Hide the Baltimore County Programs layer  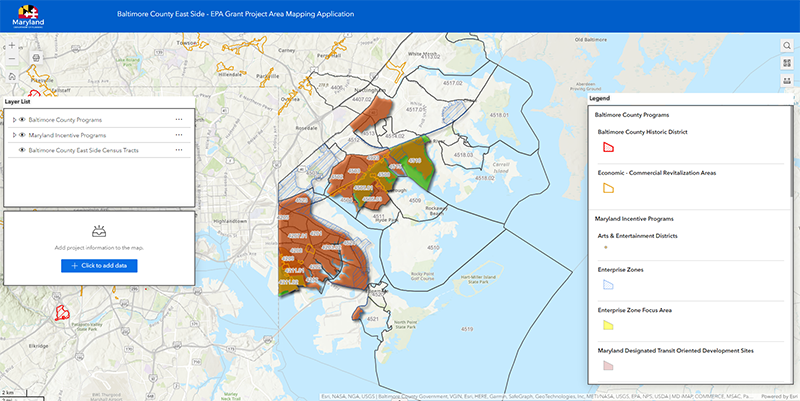(x=22, y=120)
